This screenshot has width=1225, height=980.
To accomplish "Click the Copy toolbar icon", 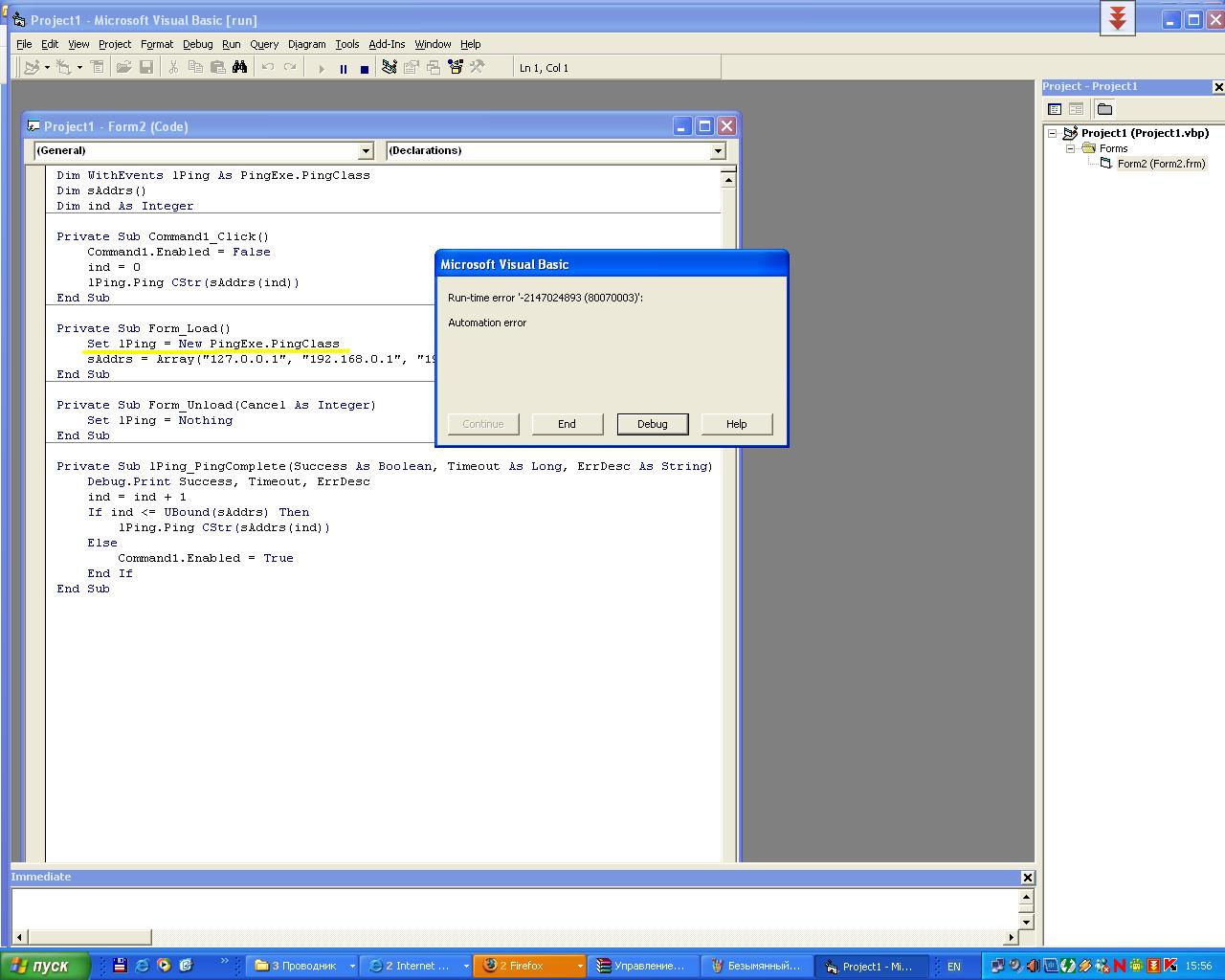I will point(195,67).
